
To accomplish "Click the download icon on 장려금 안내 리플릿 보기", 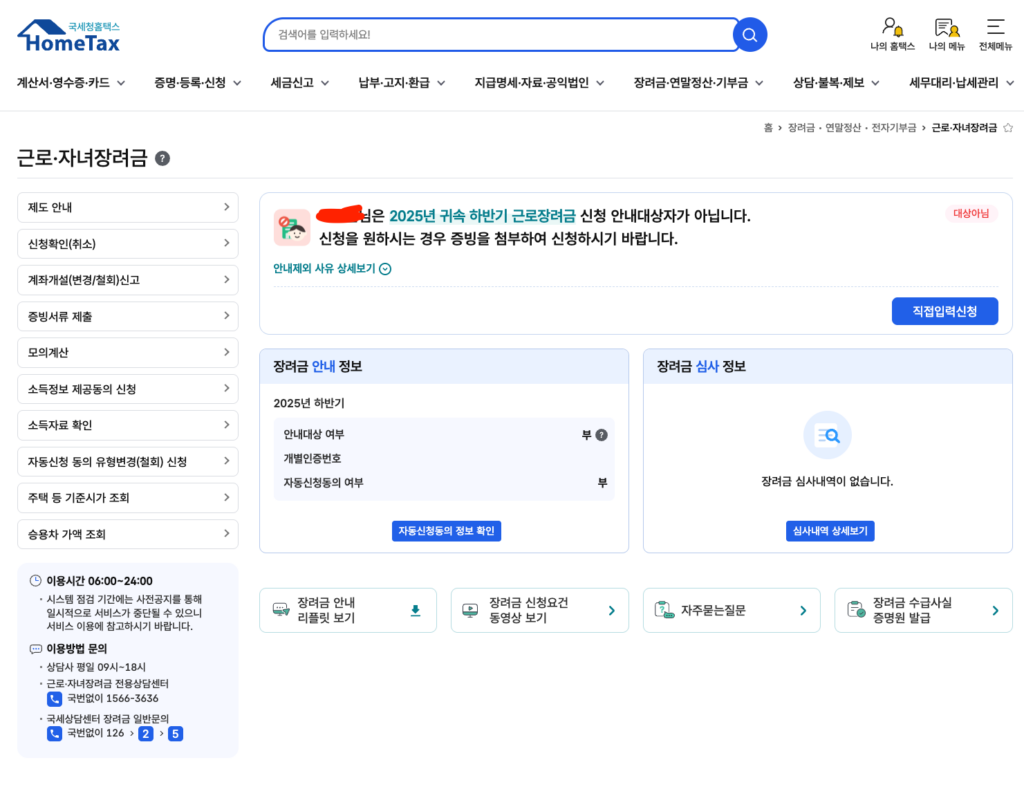I will (415, 609).
